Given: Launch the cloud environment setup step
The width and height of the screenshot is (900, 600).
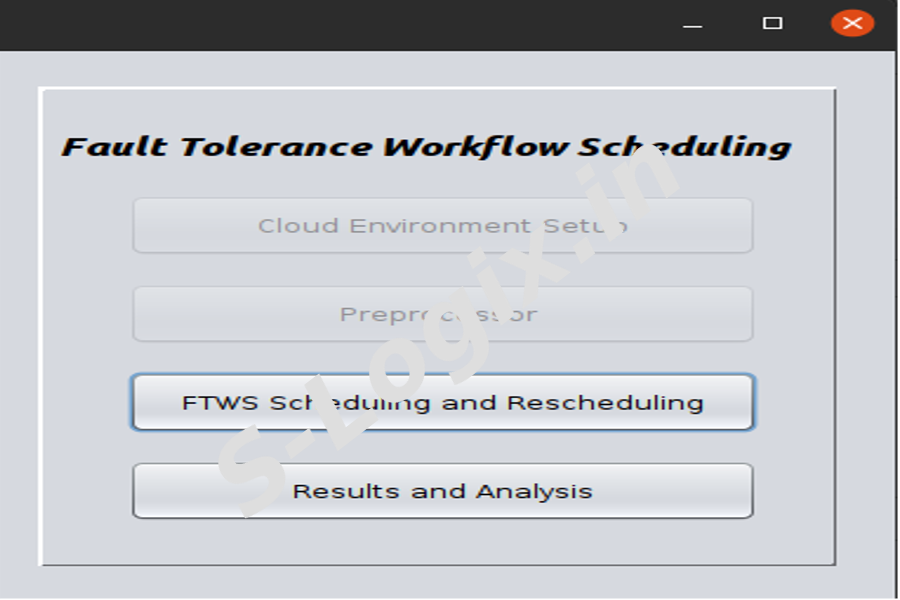Looking at the screenshot, I should 442,226.
